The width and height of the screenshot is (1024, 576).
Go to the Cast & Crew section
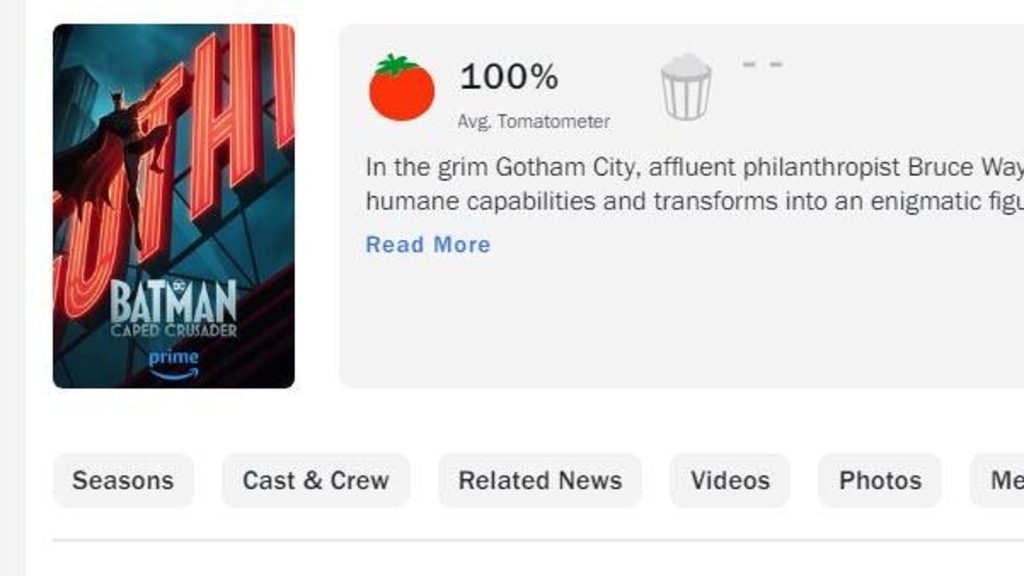[x=315, y=480]
